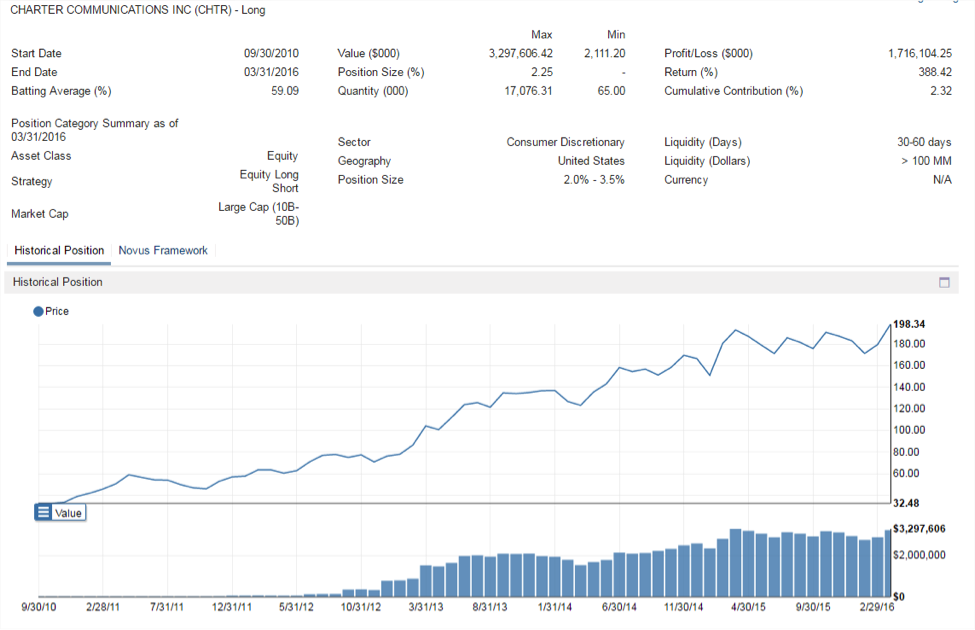Image resolution: width=975 pixels, height=630 pixels.
Task: Maximize the Historical Position panel
Action: pyautogui.click(x=944, y=282)
